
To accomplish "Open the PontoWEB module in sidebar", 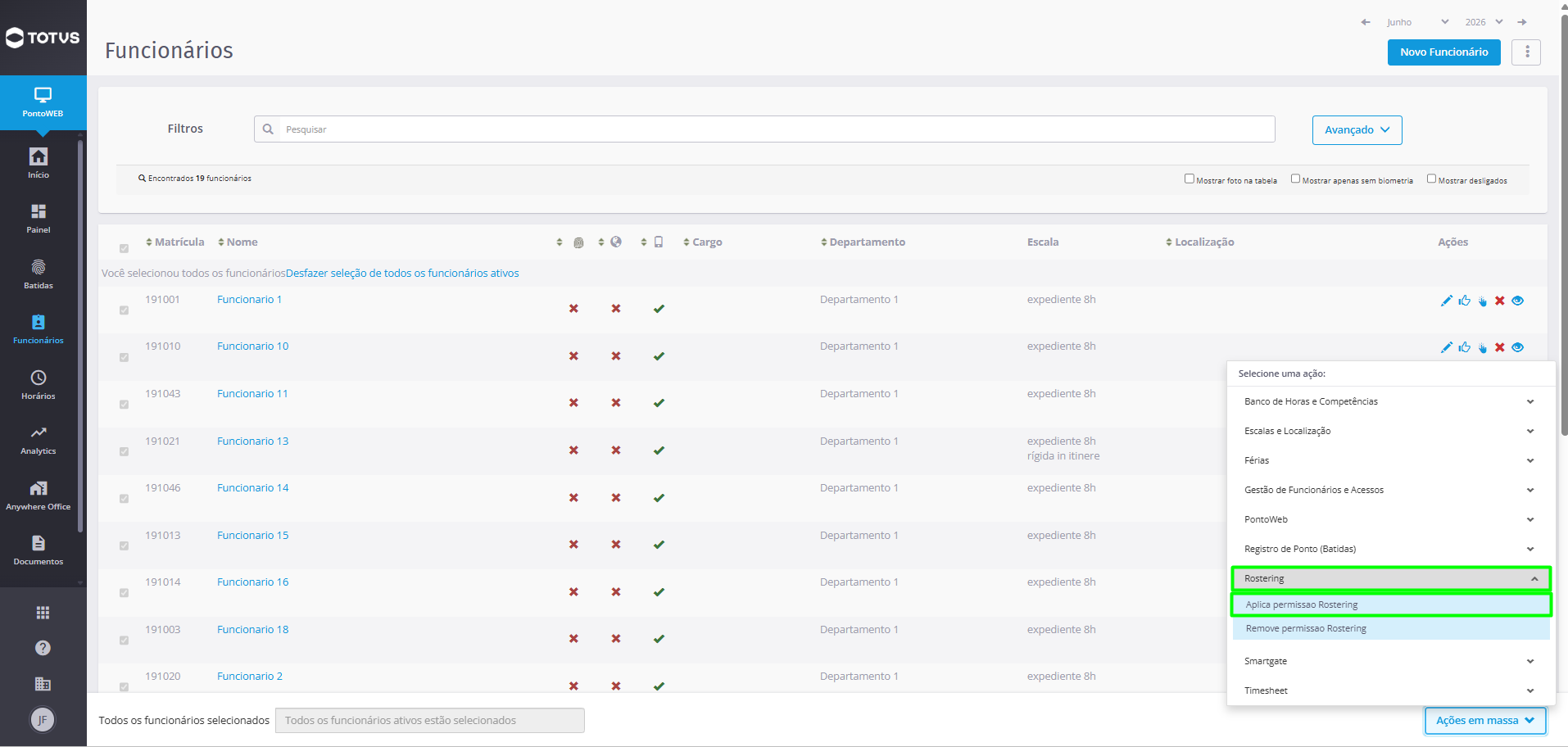I will (43, 102).
